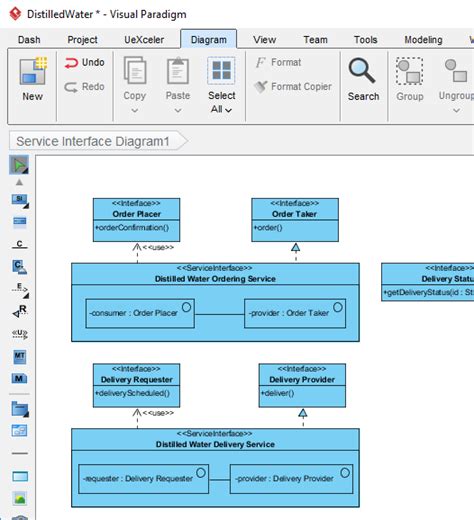Click the Visual Paradigm logo icon
This screenshot has height=520, width=474.
(15, 14)
